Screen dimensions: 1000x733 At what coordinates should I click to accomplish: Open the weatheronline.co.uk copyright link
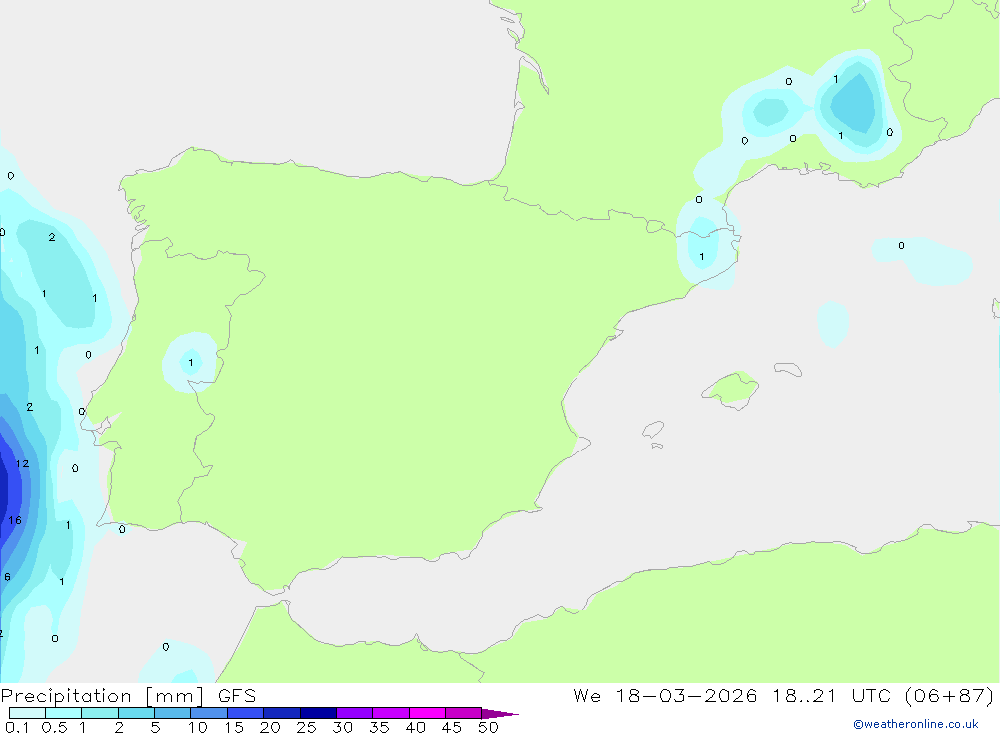click(x=916, y=724)
